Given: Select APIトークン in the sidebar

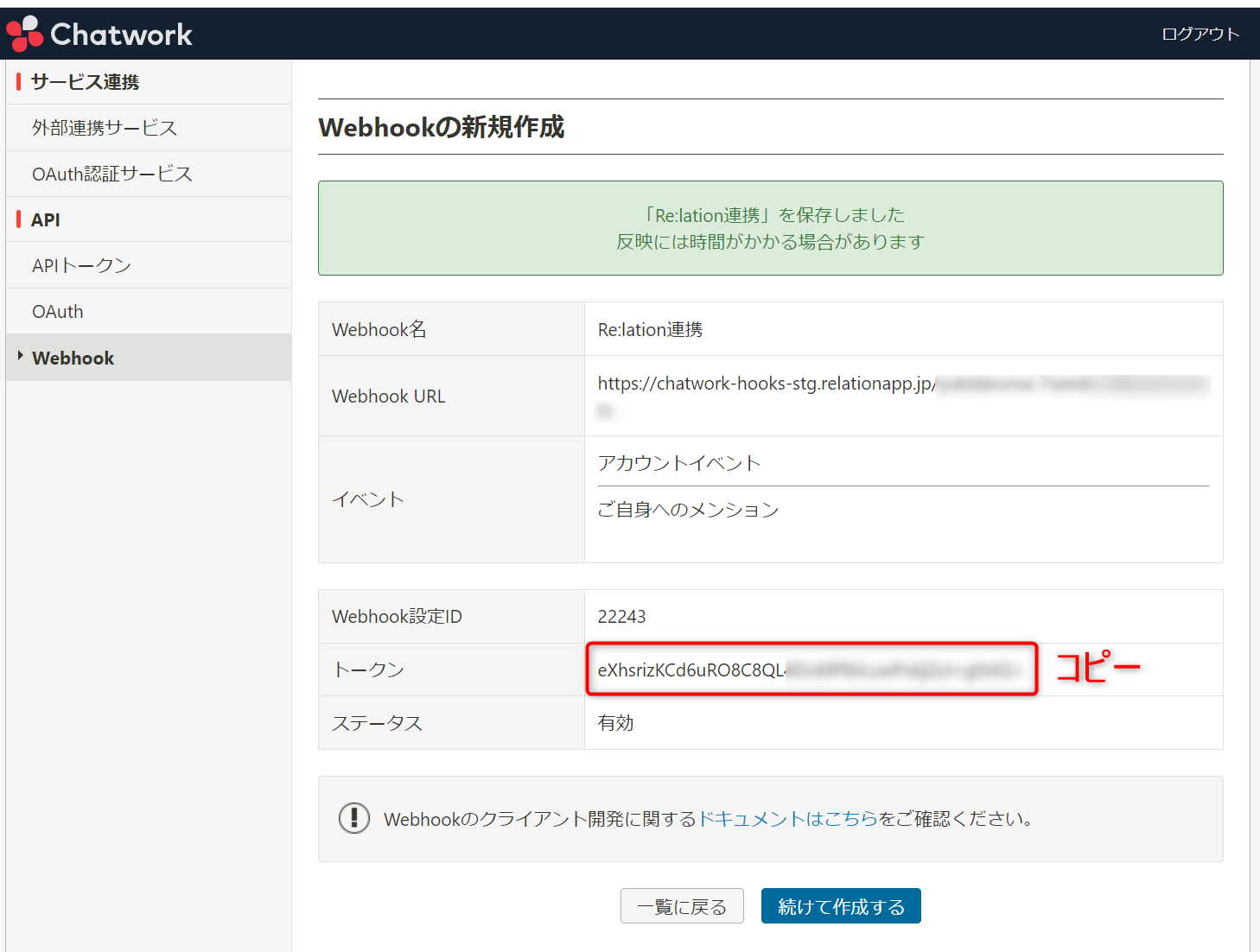Looking at the screenshot, I should (x=149, y=265).
